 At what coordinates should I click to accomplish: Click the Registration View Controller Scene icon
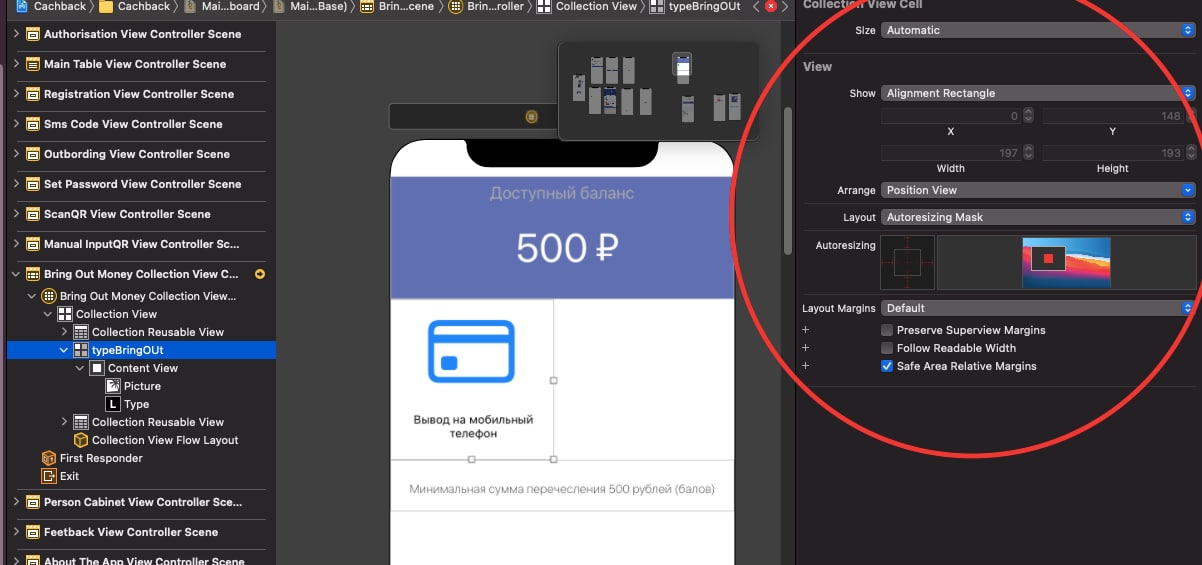pyautogui.click(x=33, y=94)
